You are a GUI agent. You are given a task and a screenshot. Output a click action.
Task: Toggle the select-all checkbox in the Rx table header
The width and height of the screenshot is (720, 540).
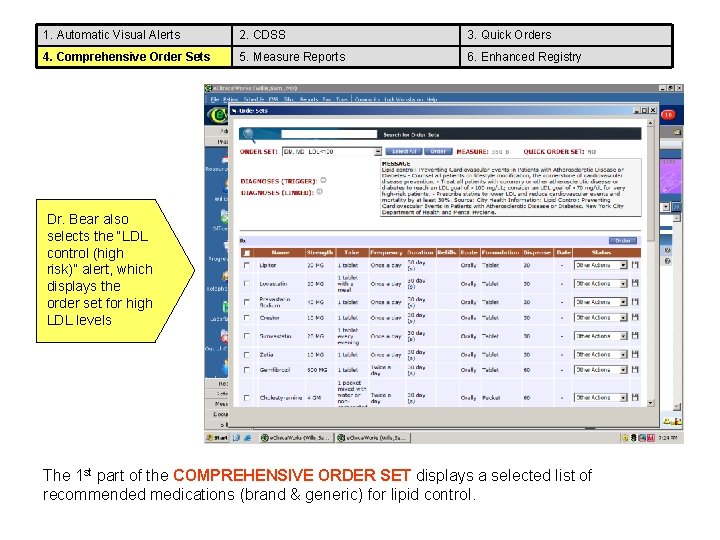coord(247,253)
